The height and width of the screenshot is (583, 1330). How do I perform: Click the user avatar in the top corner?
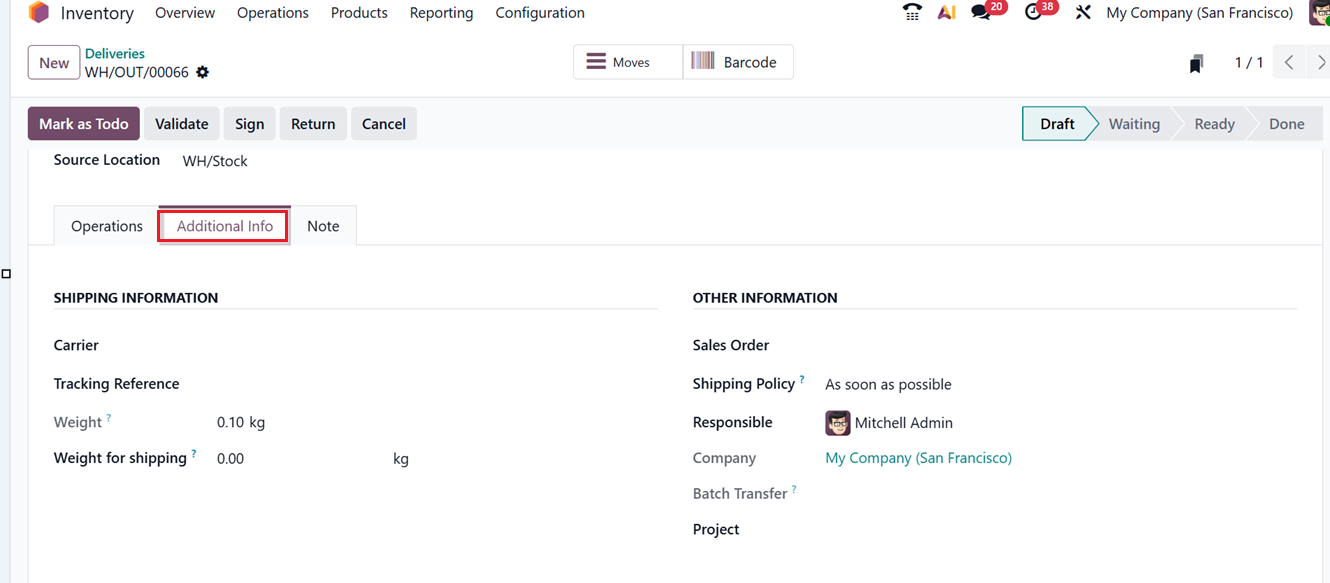click(1320, 13)
